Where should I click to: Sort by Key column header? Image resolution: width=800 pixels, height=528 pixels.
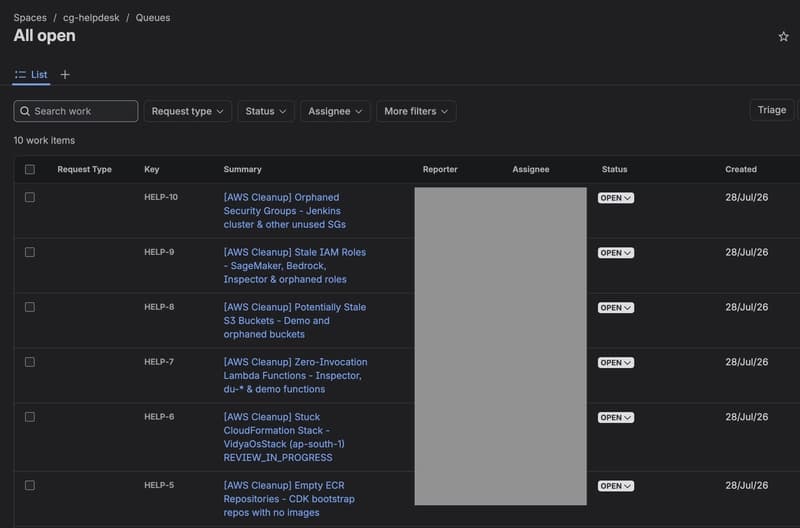152,169
